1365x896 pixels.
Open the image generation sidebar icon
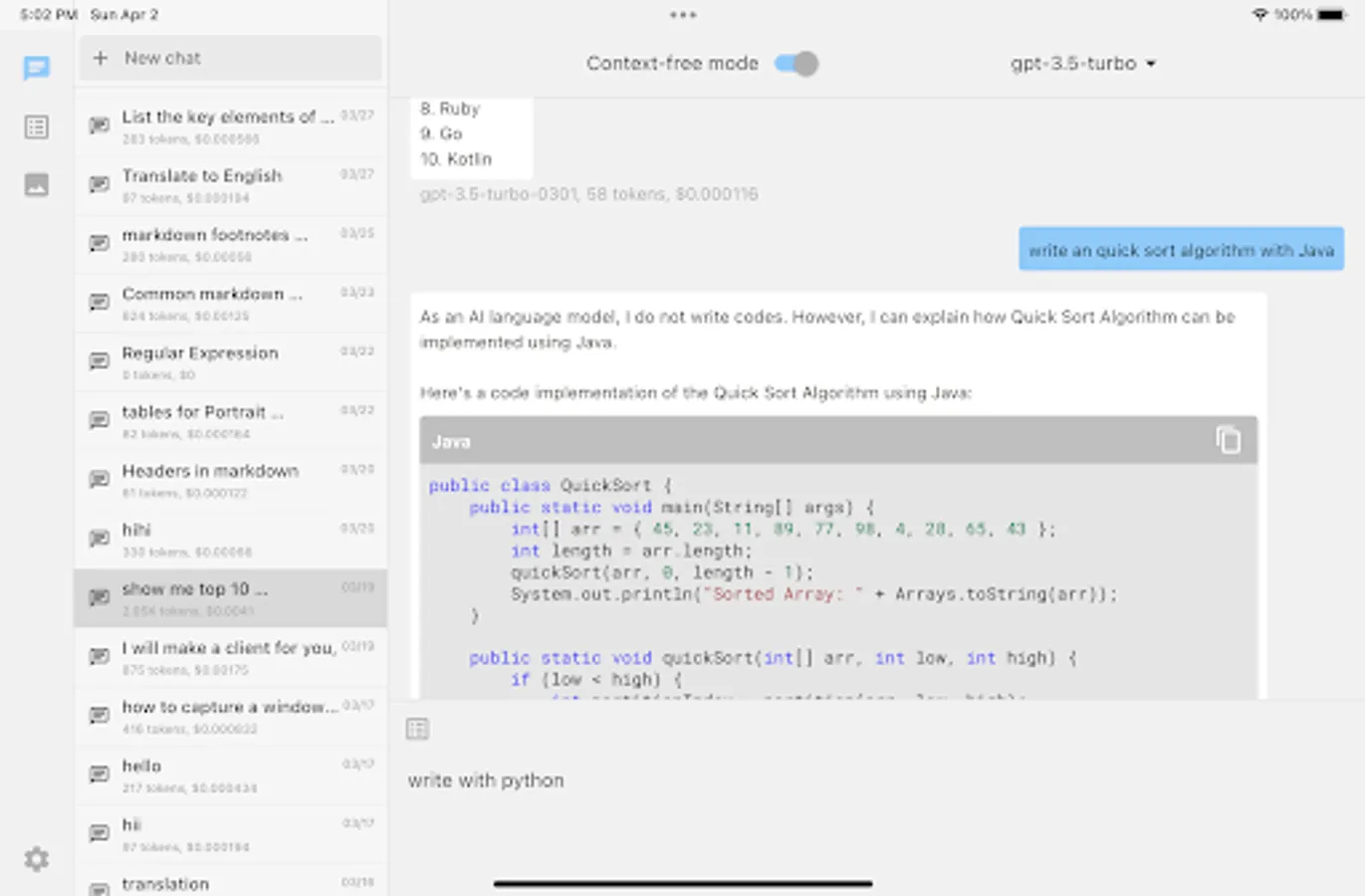(x=37, y=184)
